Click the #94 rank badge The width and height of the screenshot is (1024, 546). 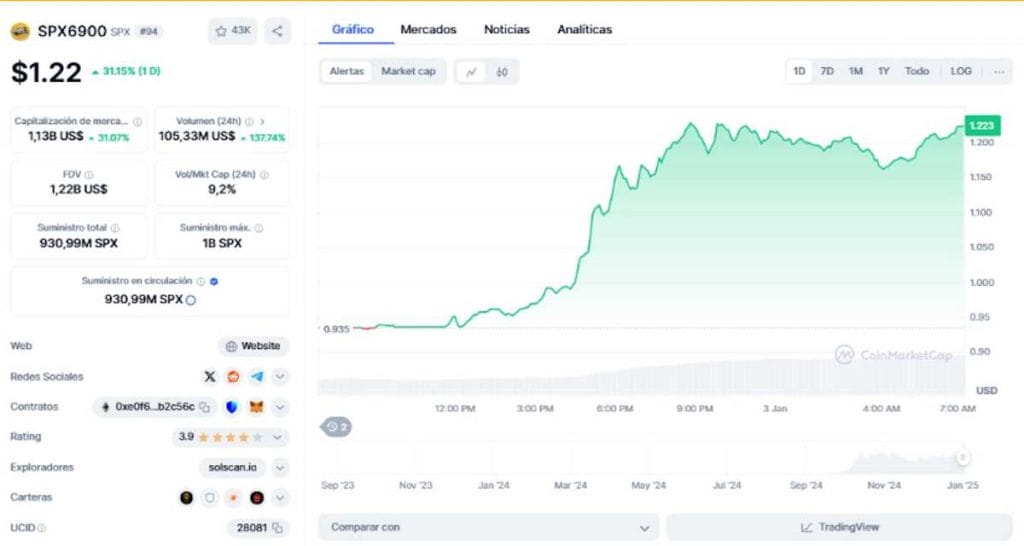pyautogui.click(x=149, y=31)
